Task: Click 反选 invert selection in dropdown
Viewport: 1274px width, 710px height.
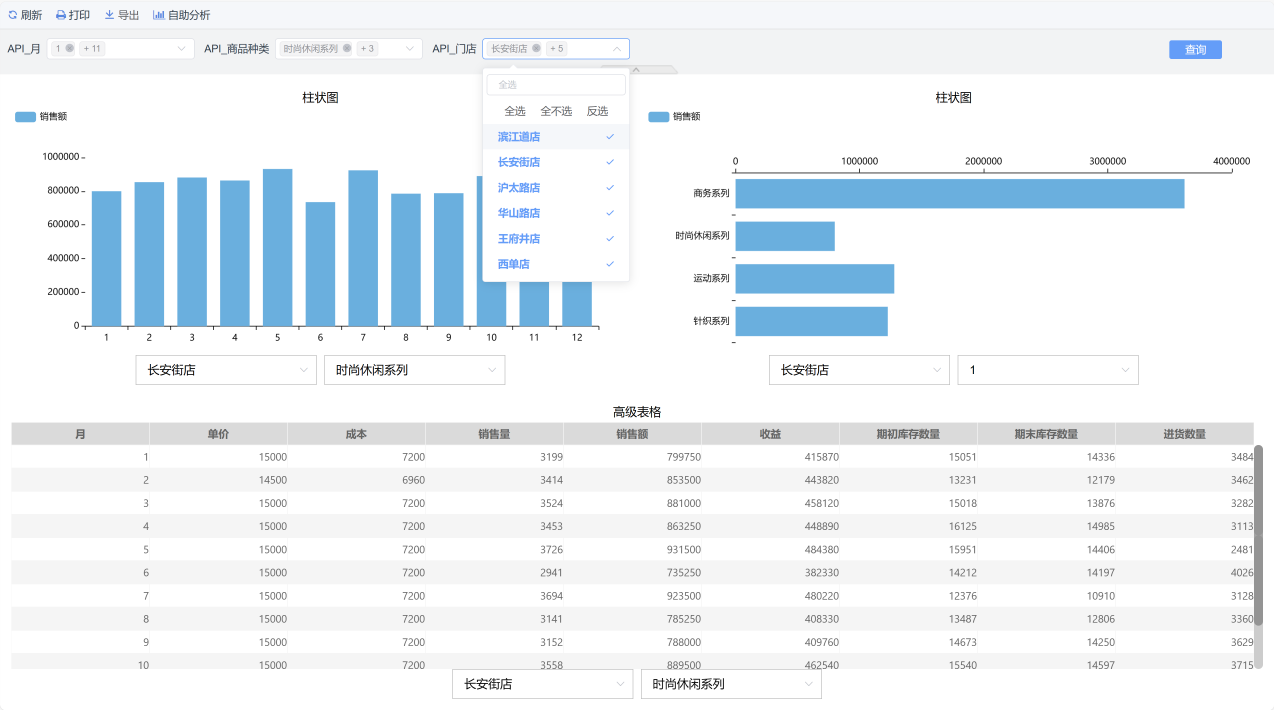Action: [597, 111]
